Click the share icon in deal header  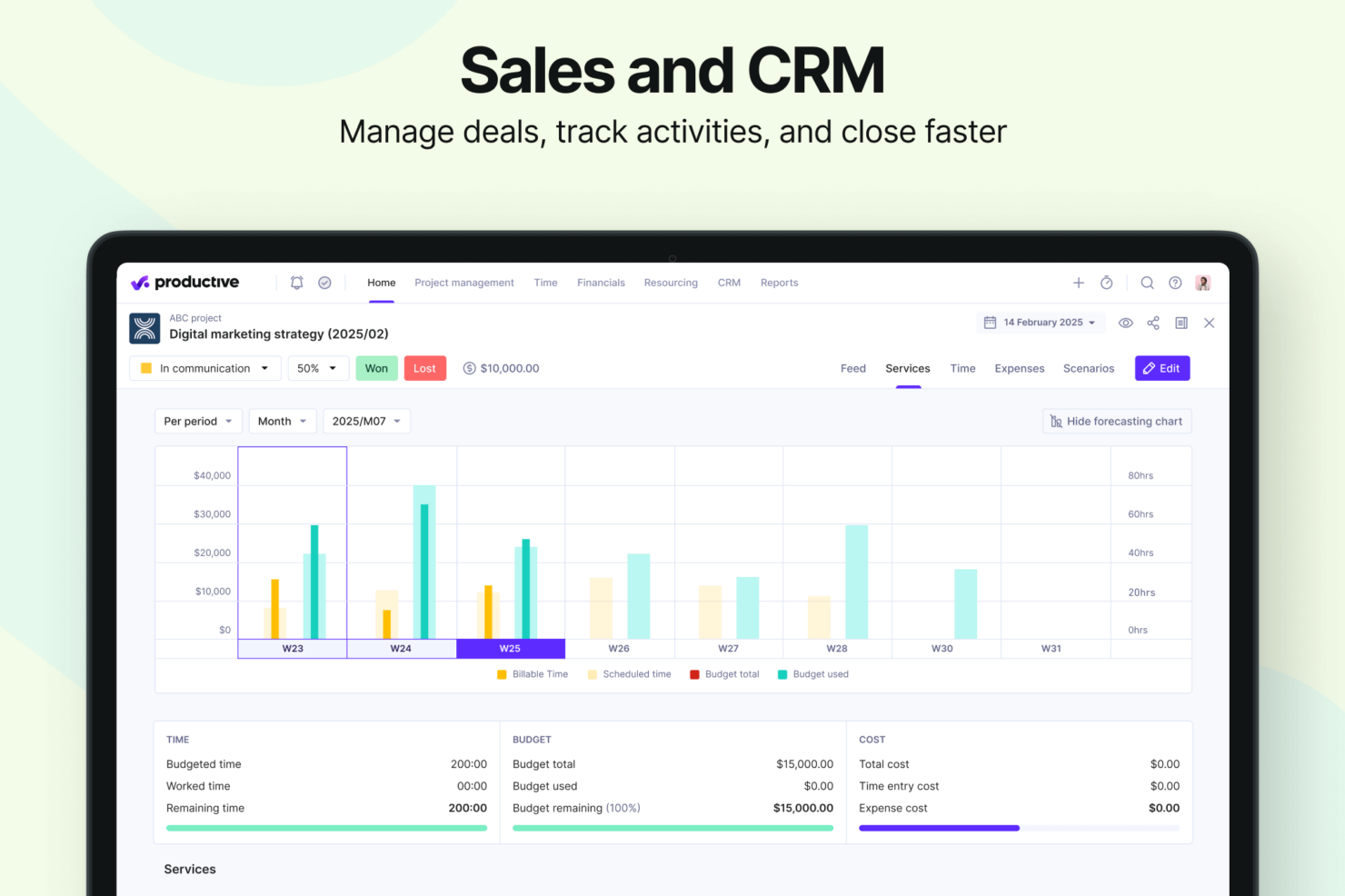pyautogui.click(x=1153, y=323)
